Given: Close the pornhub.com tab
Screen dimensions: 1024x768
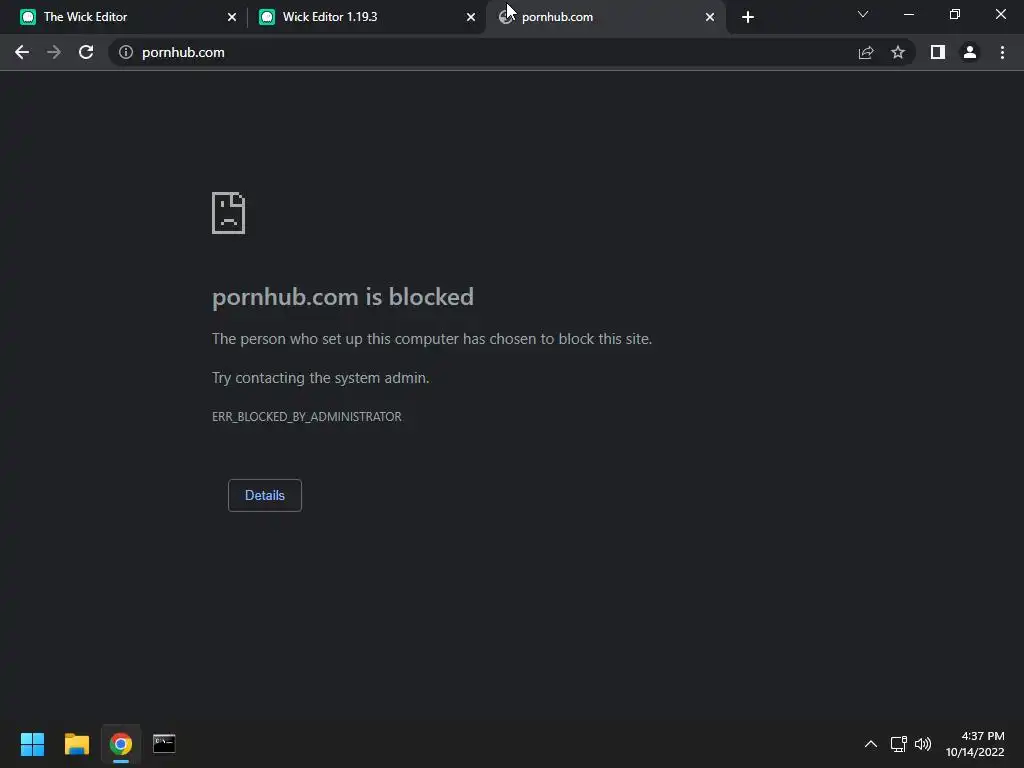Looking at the screenshot, I should coord(710,17).
